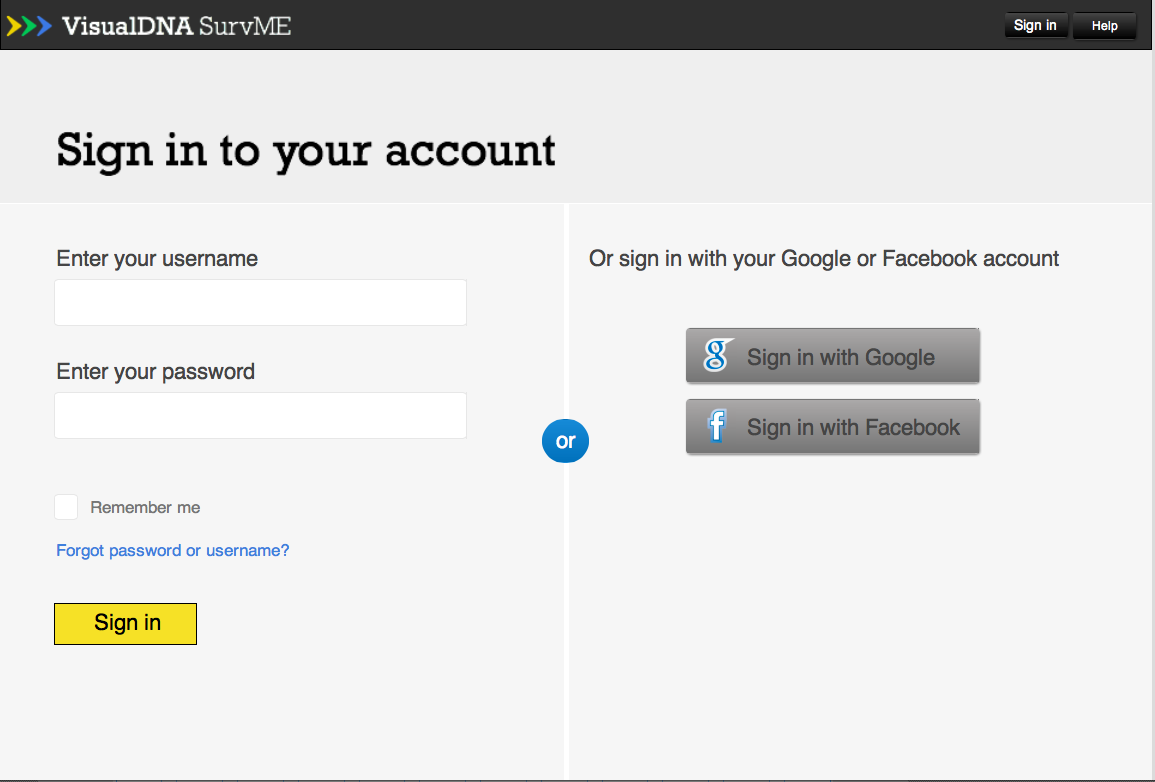Click the yellow Sign in button
Screen dimensions: 1155x782
[125, 624]
